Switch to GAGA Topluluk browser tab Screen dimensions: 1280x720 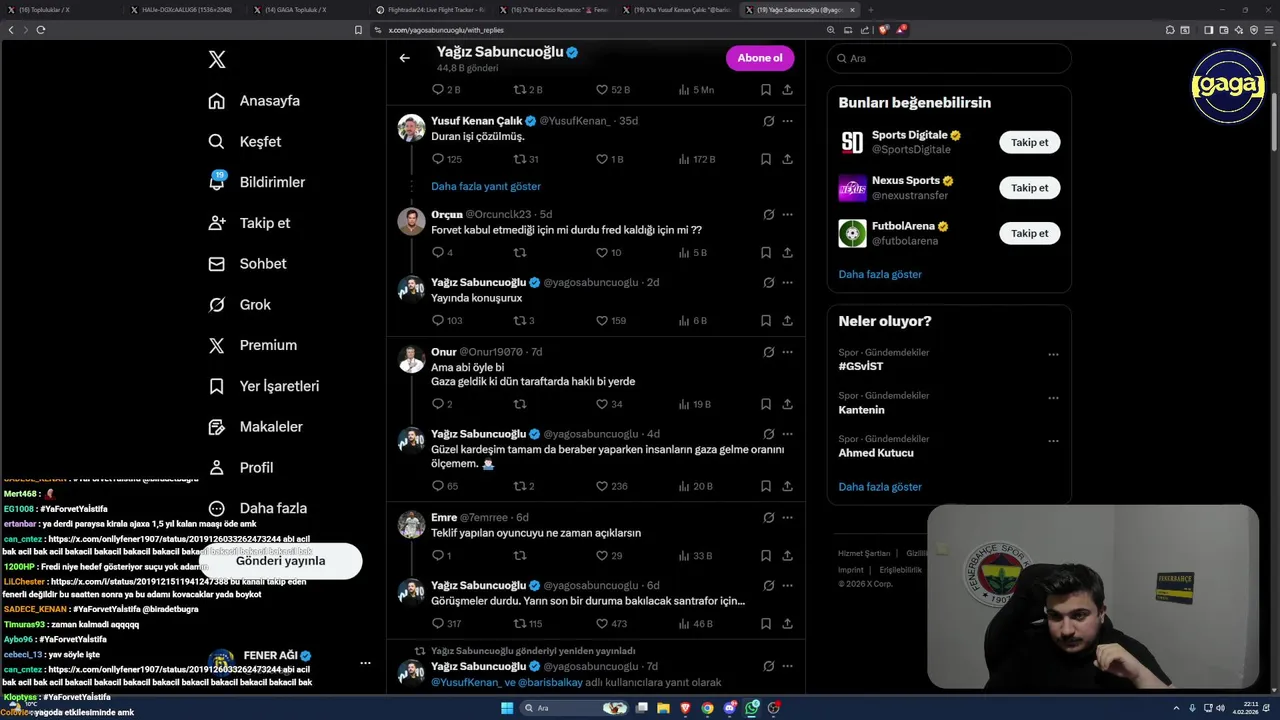pyautogui.click(x=305, y=10)
